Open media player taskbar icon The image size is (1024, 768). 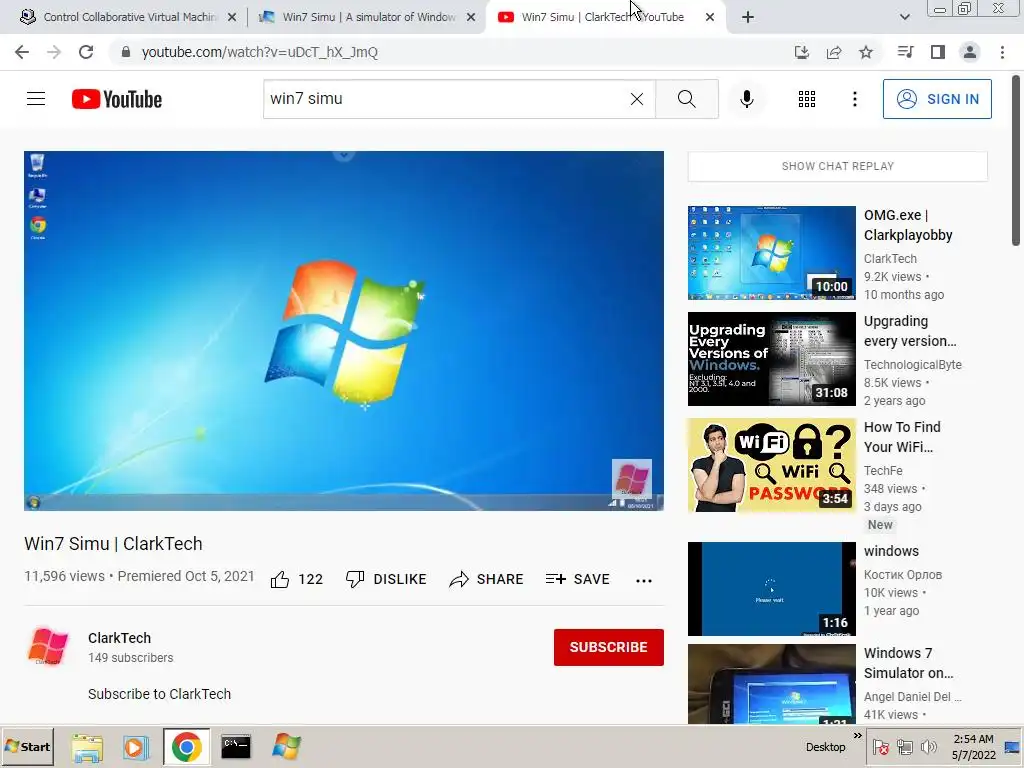(136, 747)
